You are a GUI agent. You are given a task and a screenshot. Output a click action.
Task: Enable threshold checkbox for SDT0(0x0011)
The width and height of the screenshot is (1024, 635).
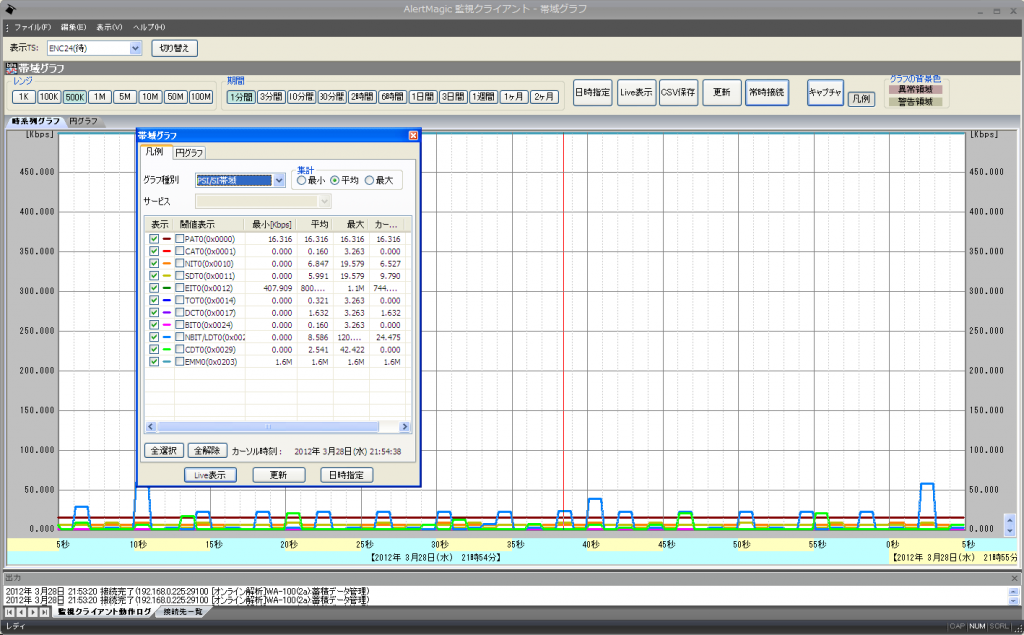(x=180, y=276)
